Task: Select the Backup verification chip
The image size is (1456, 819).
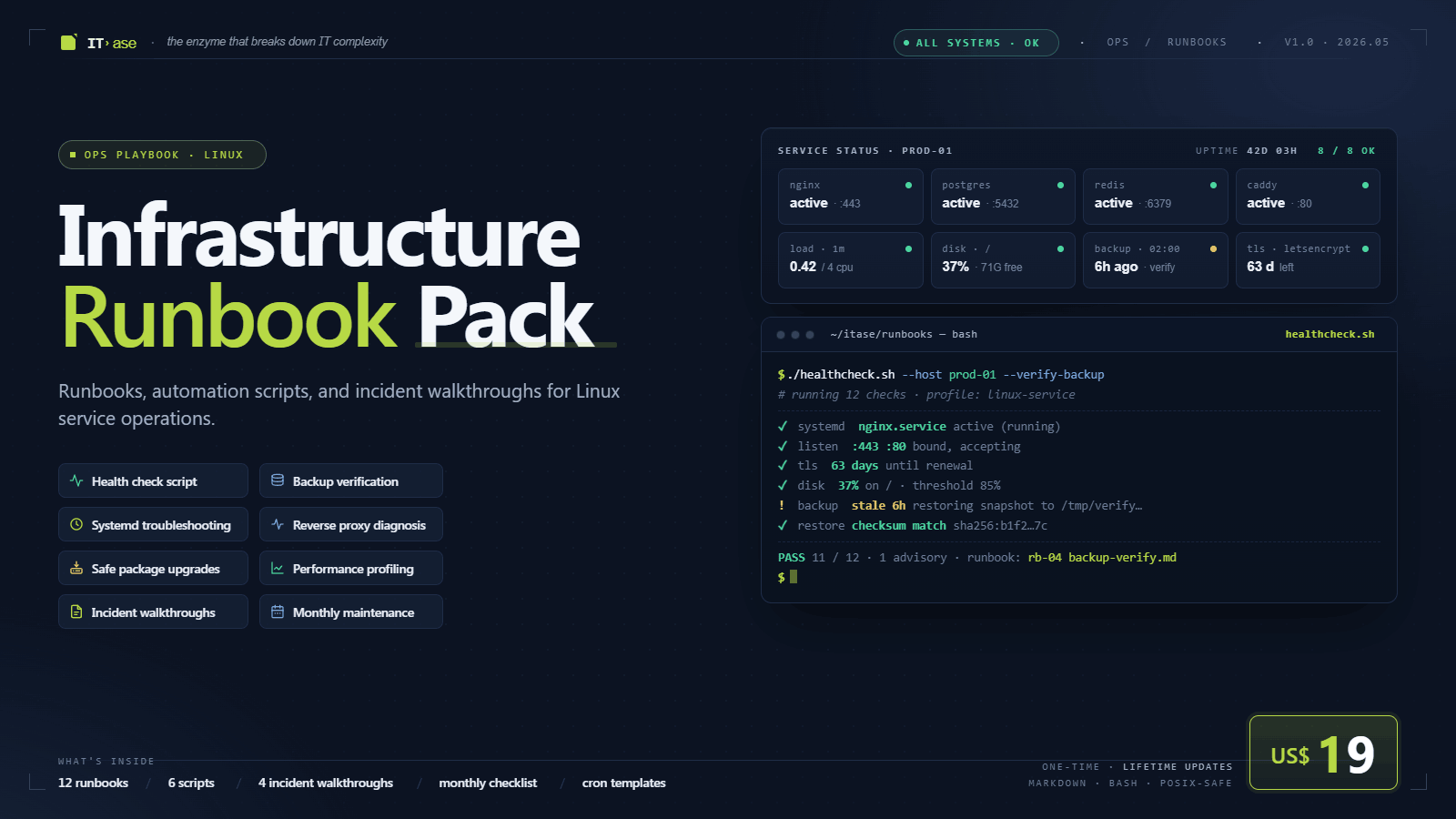Action: pos(351,480)
